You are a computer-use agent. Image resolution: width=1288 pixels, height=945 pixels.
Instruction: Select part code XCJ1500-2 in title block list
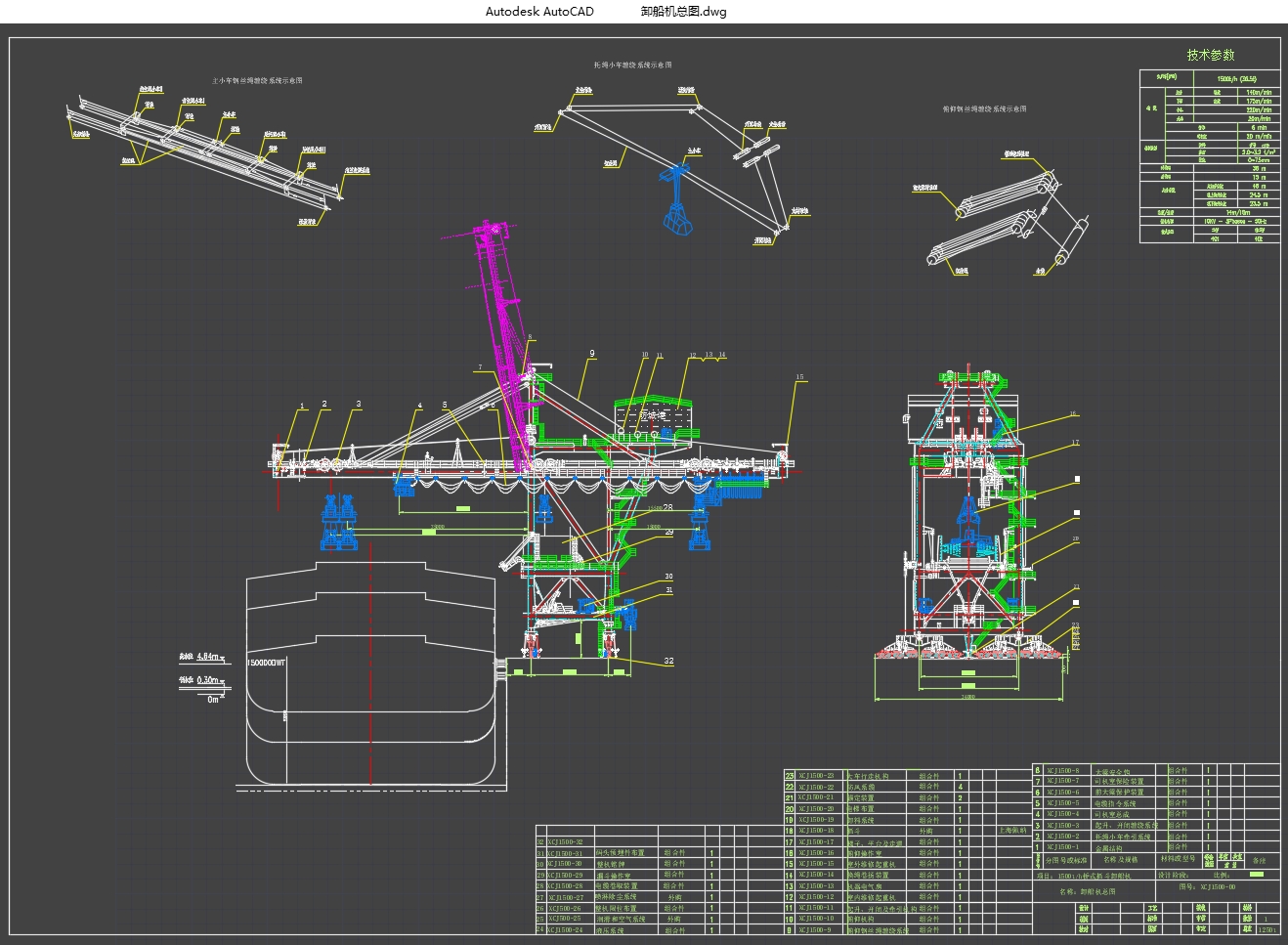pos(1063,836)
